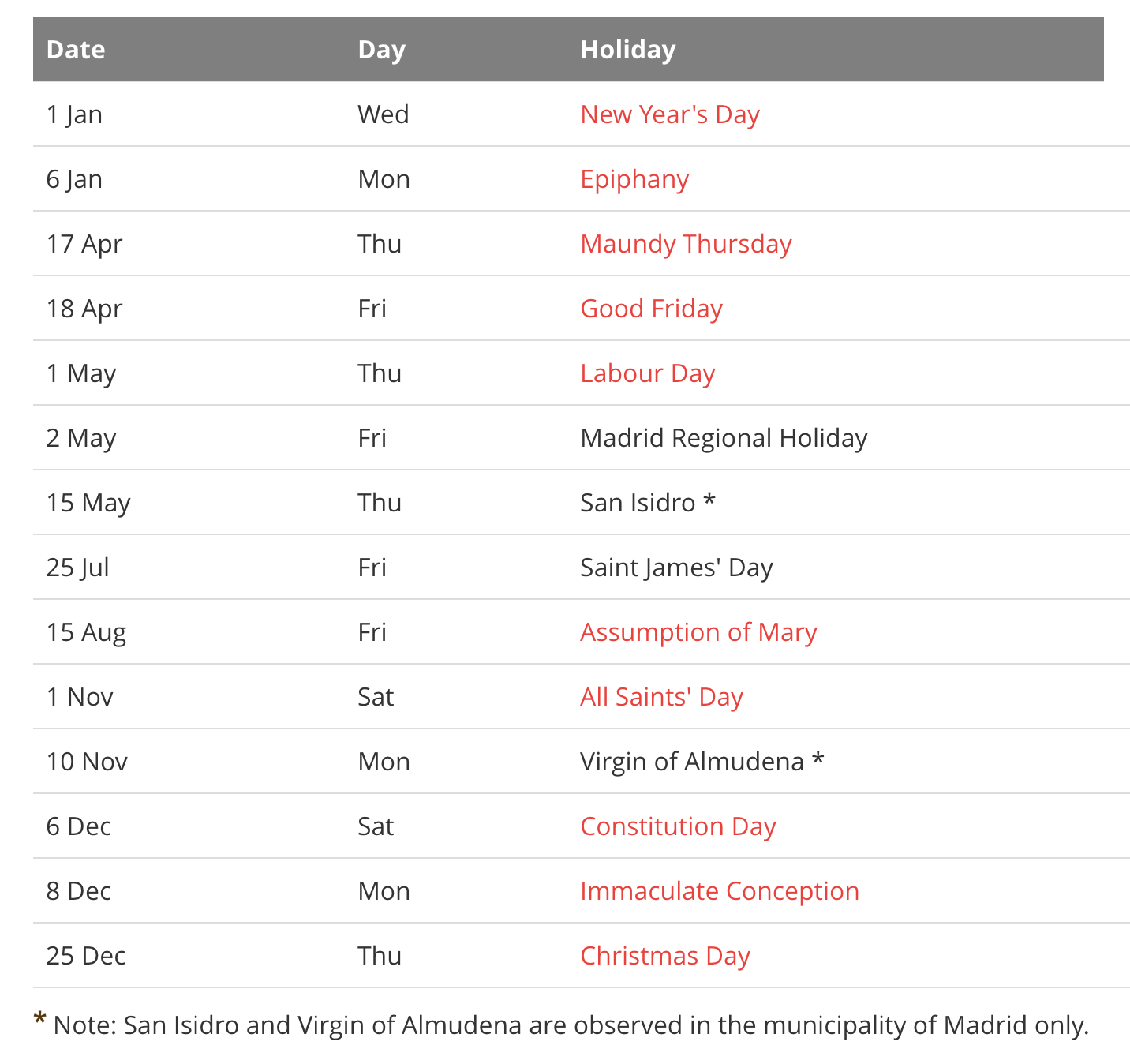Open the All Saints' Day link
Viewport: 1130px width, 1064px height.
[661, 697]
